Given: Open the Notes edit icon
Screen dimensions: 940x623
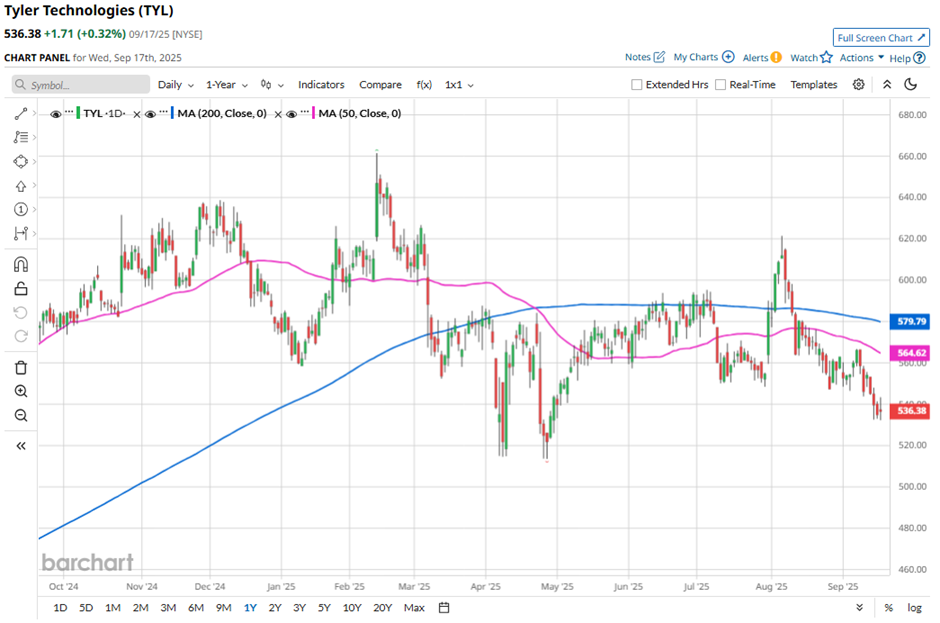Looking at the screenshot, I should [x=659, y=57].
